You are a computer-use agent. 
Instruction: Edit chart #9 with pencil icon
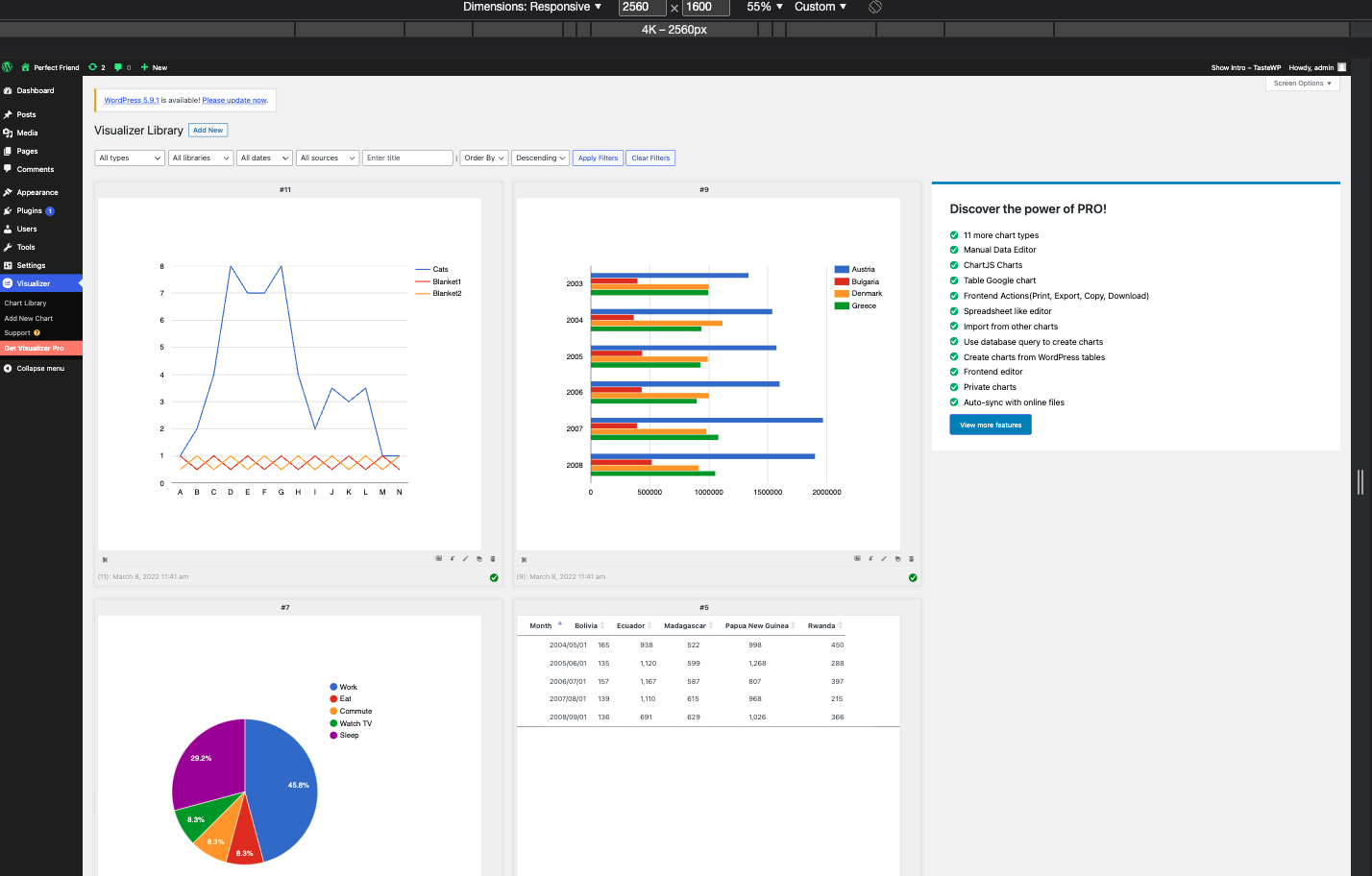click(884, 558)
